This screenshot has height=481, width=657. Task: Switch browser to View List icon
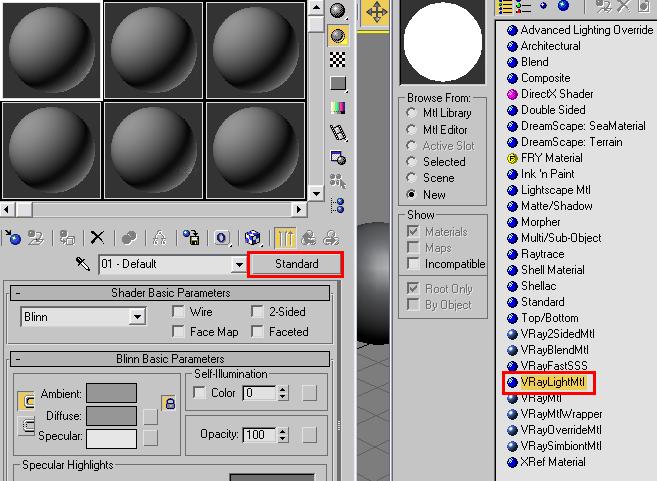(505, 6)
